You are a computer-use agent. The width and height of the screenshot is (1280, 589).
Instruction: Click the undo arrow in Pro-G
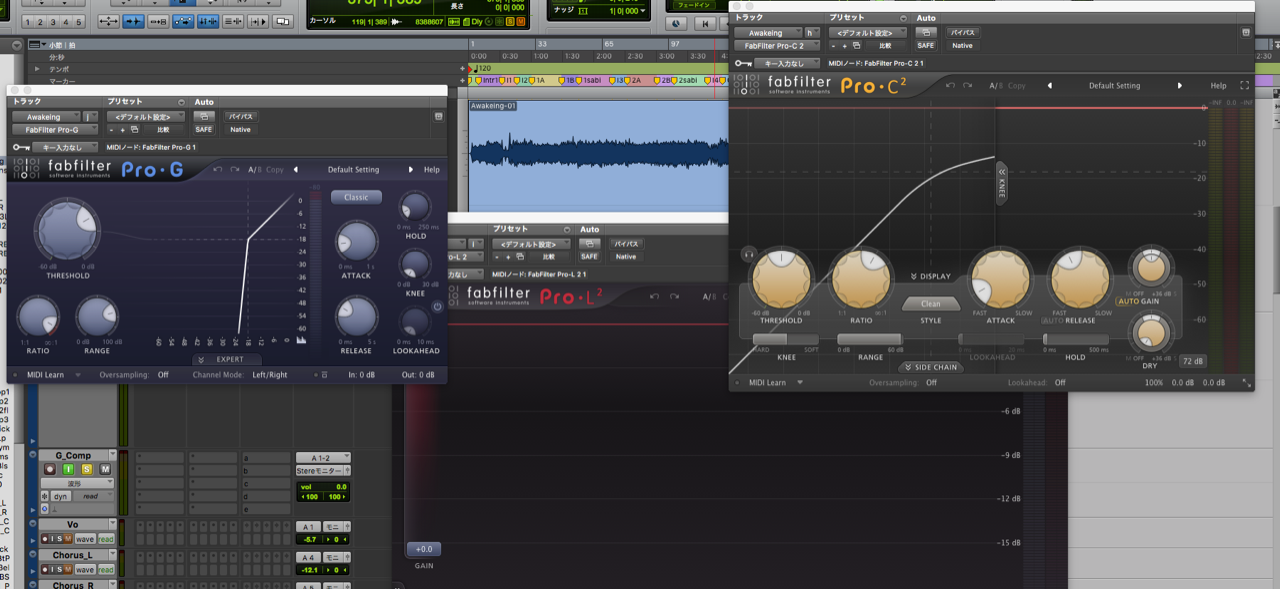pos(217,170)
